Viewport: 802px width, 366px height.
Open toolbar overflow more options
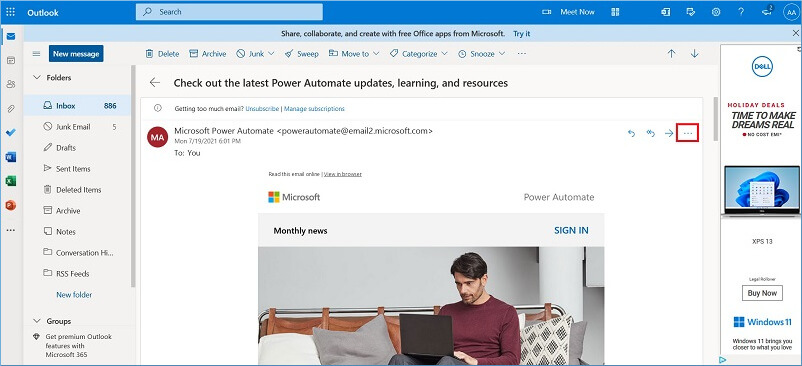(521, 54)
